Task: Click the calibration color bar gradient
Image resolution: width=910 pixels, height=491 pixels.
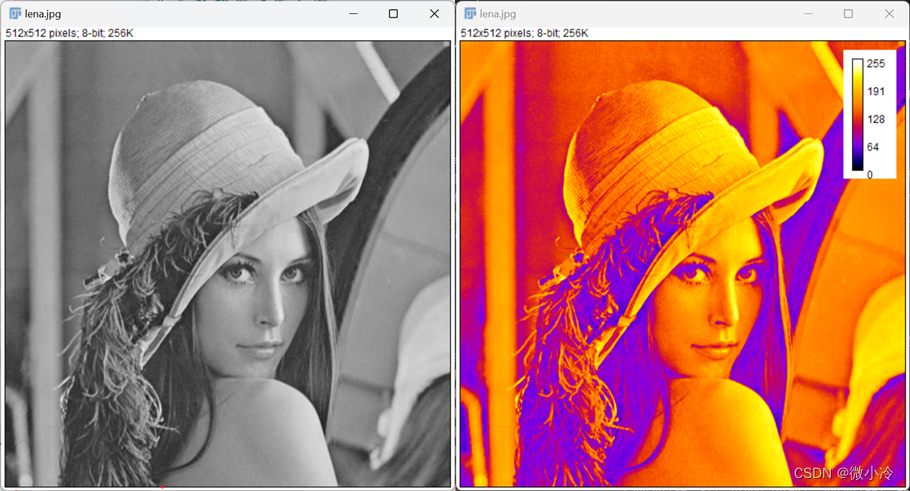Action: point(857,114)
